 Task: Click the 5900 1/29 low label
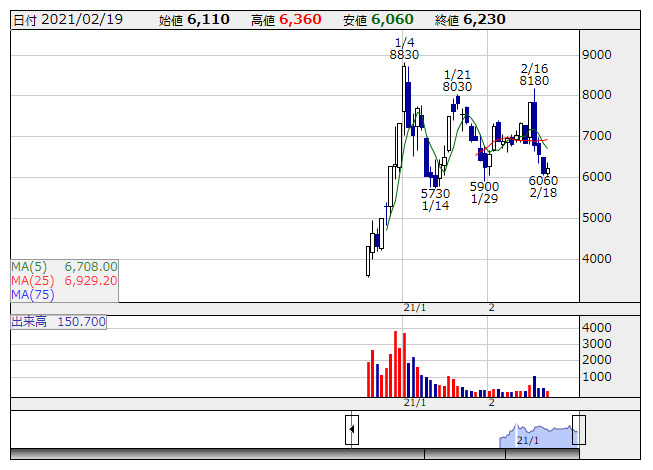pyautogui.click(x=484, y=193)
